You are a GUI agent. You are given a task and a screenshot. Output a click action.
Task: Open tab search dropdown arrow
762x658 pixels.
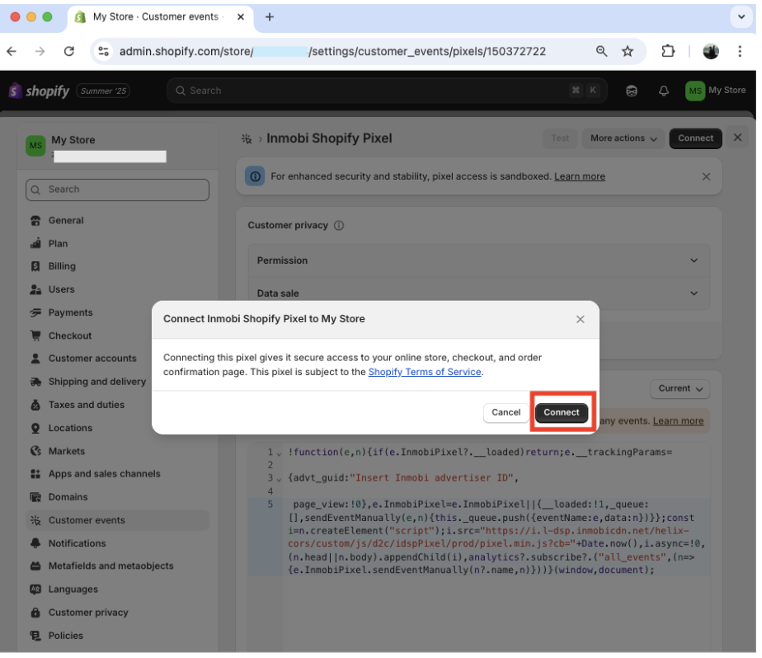pyautogui.click(x=741, y=17)
